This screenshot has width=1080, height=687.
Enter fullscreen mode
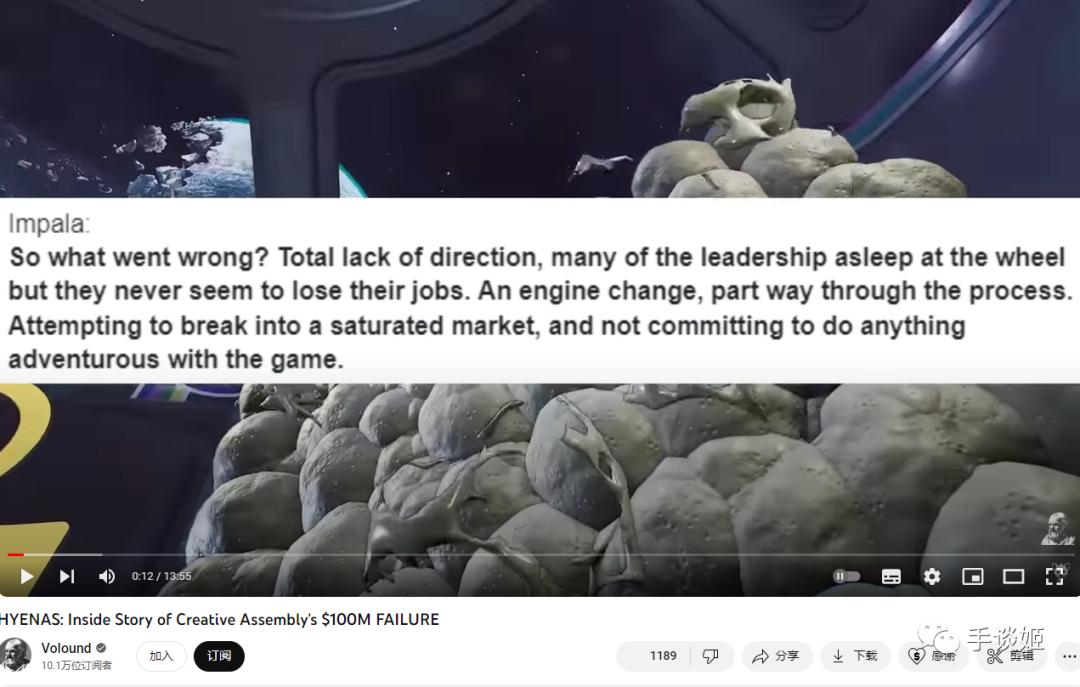pos(1055,576)
